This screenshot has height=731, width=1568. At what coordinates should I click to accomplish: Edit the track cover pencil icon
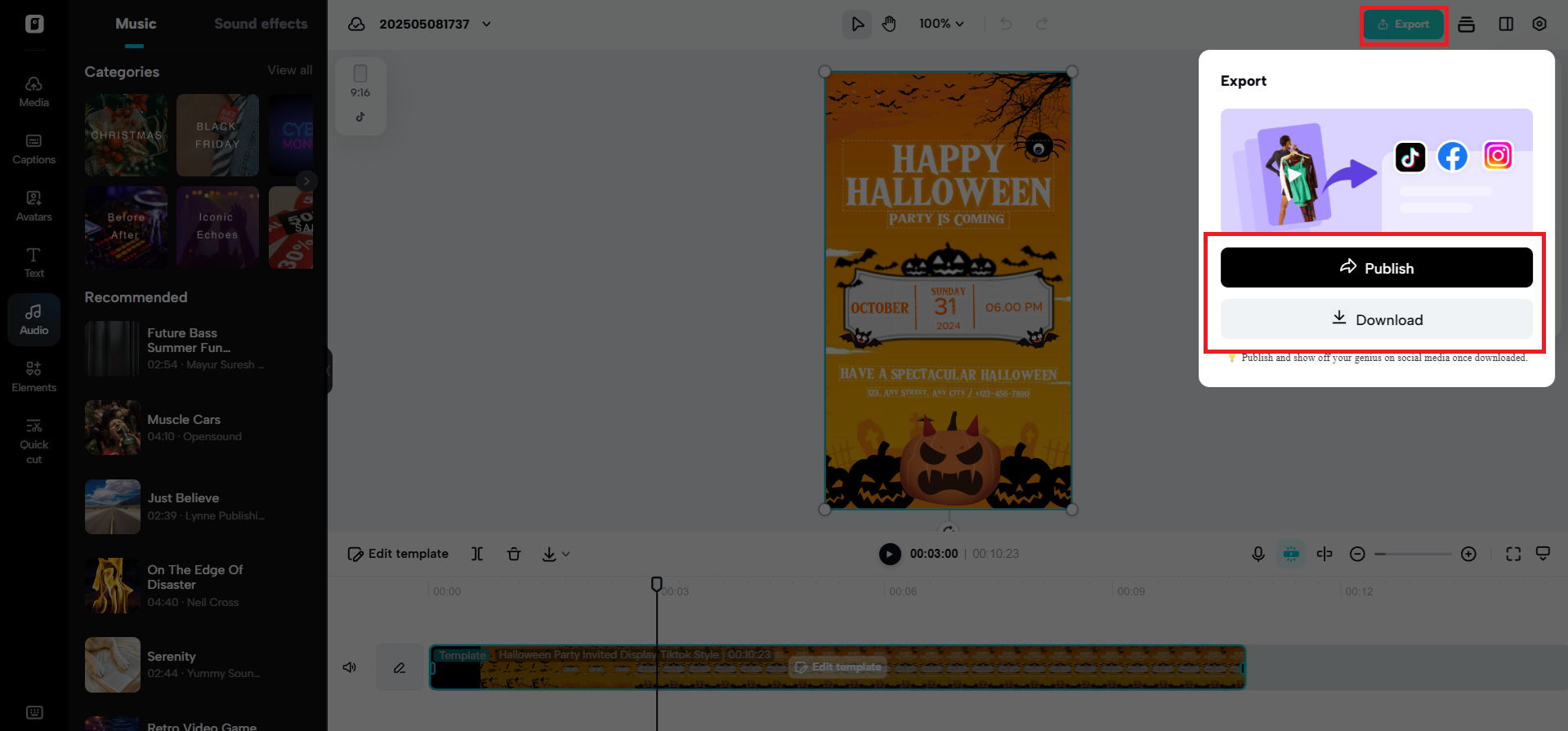tap(400, 667)
